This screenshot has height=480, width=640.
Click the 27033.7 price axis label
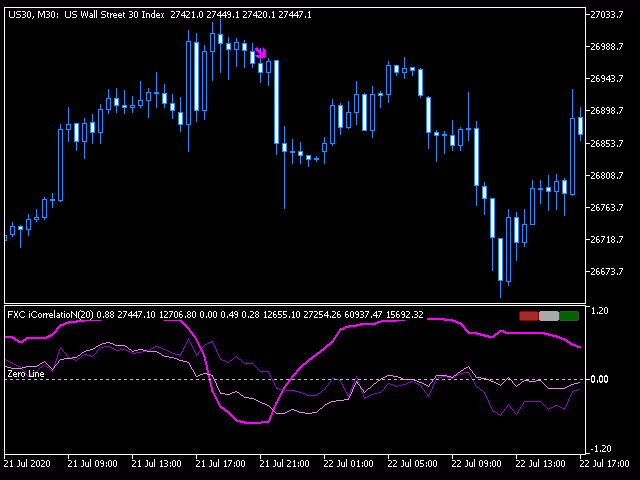tap(608, 15)
